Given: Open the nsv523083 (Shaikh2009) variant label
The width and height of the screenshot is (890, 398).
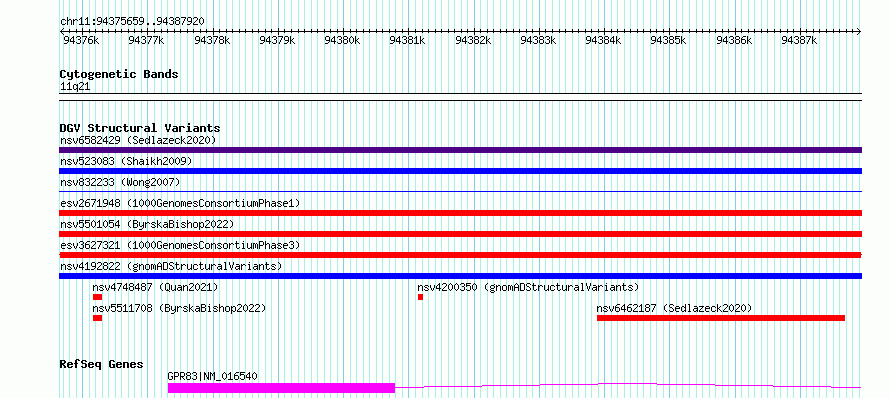Looking at the screenshot, I should click(x=126, y=161).
